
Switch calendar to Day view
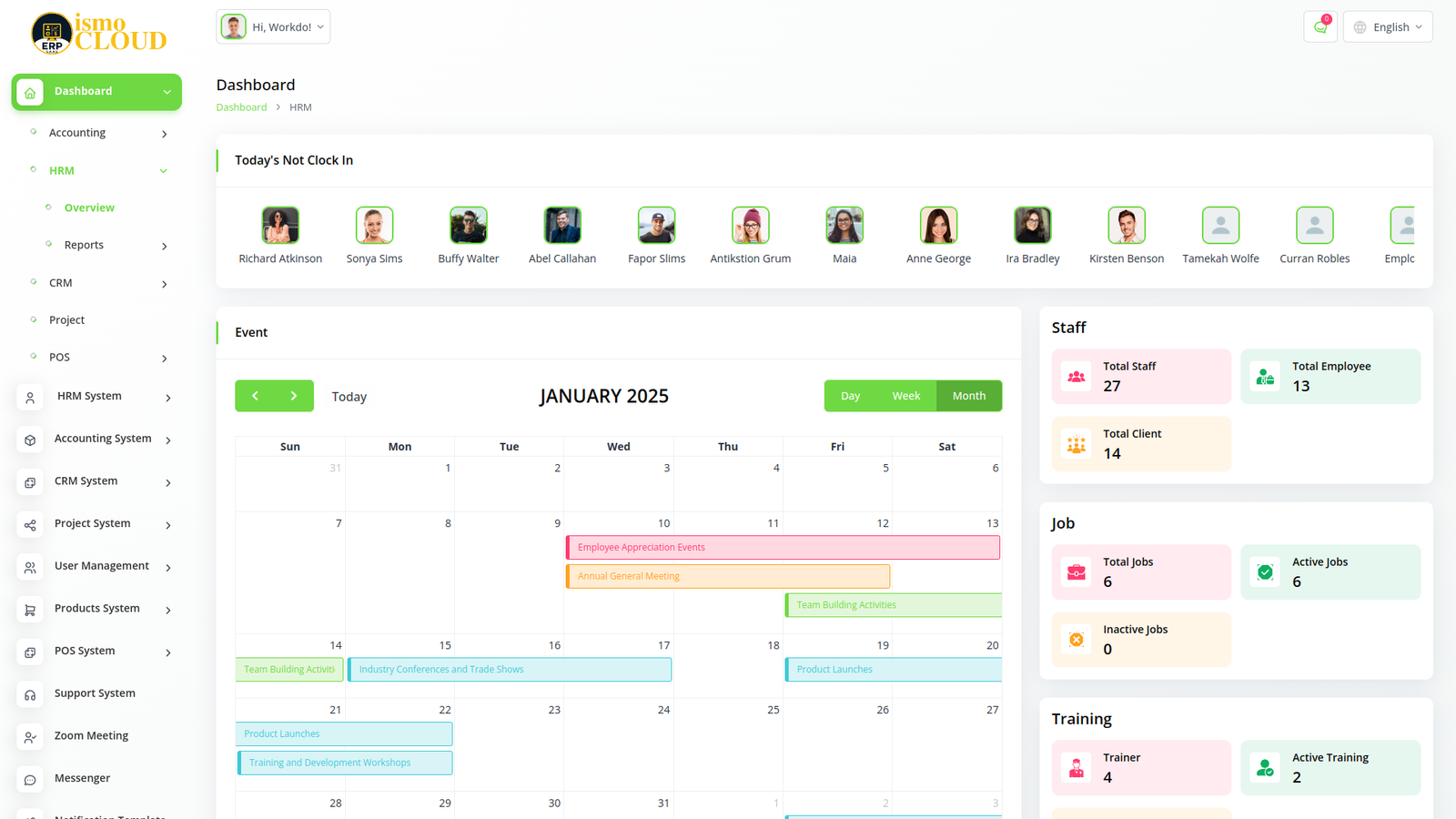[x=850, y=396]
